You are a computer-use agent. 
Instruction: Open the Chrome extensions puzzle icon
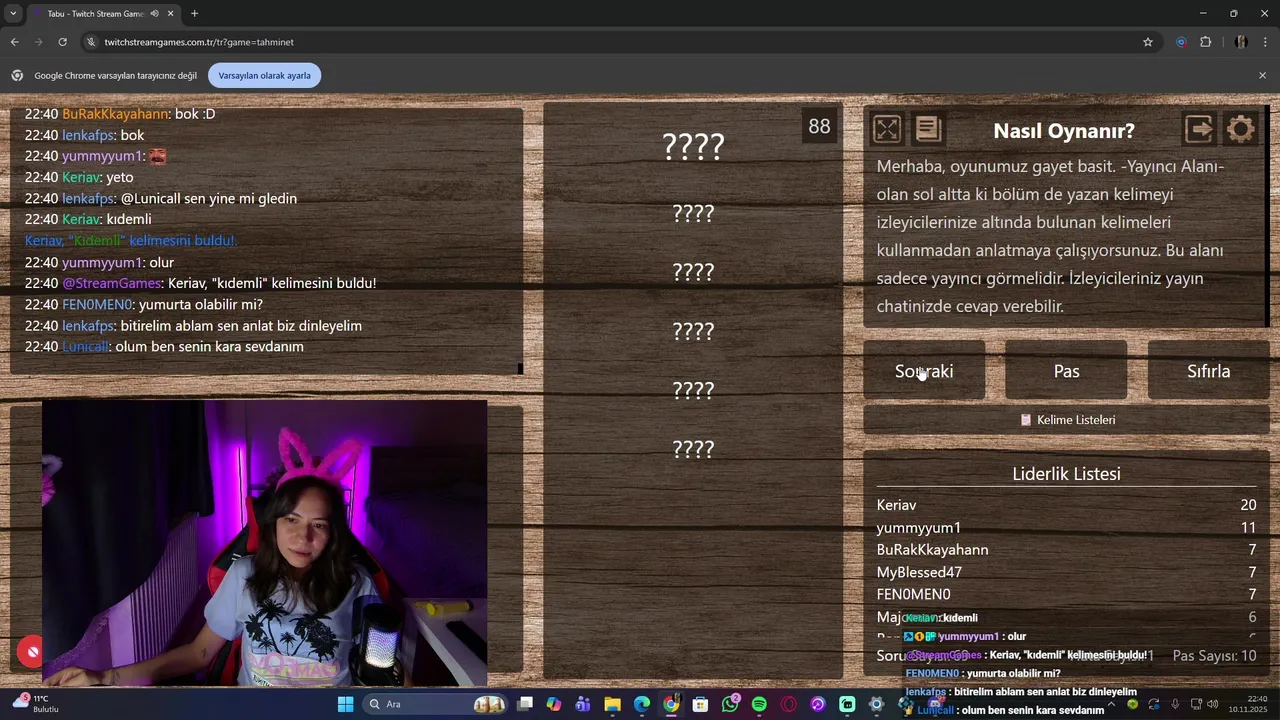point(1205,42)
